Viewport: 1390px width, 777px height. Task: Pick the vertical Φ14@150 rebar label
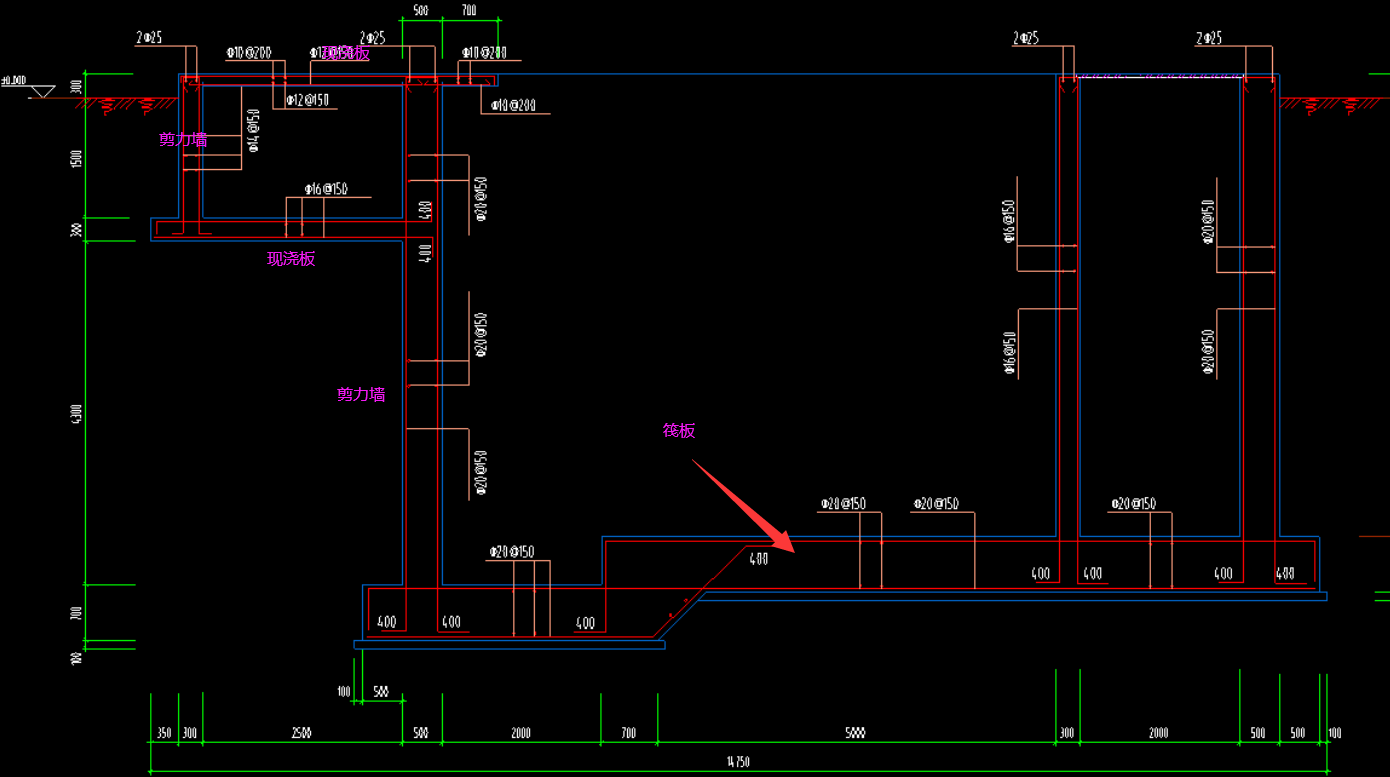click(253, 130)
